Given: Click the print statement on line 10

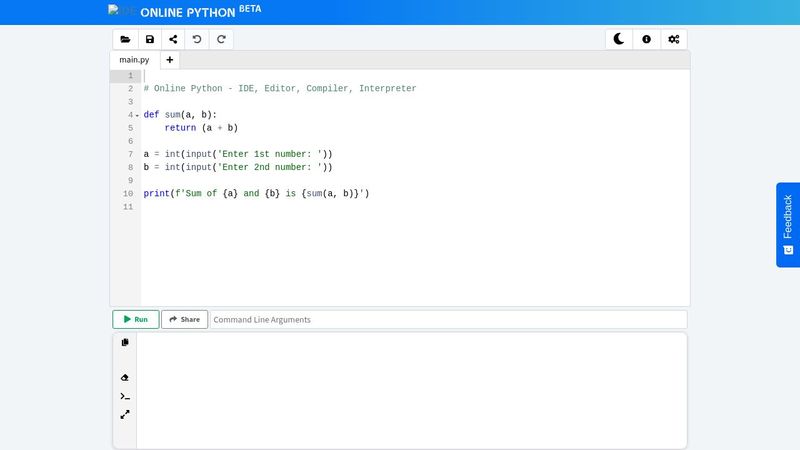Looking at the screenshot, I should click(x=256, y=193).
